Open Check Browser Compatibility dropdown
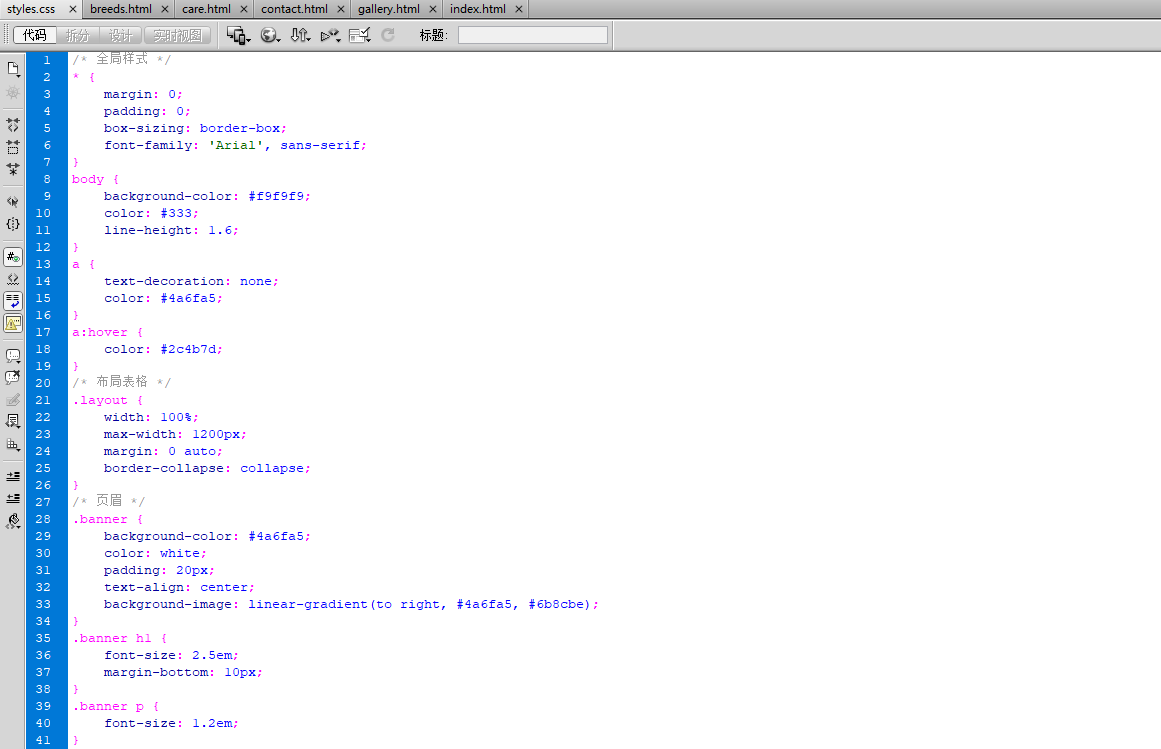Viewport: 1161px width, 749px height. pos(360,35)
